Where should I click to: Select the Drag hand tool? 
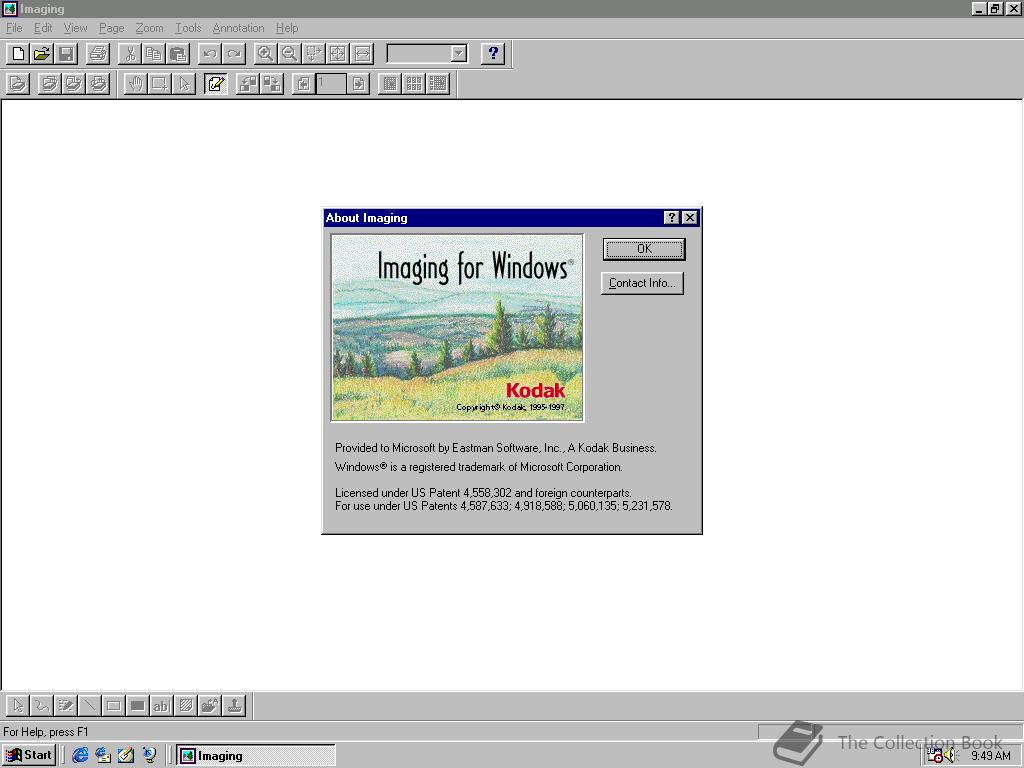[x=135, y=84]
